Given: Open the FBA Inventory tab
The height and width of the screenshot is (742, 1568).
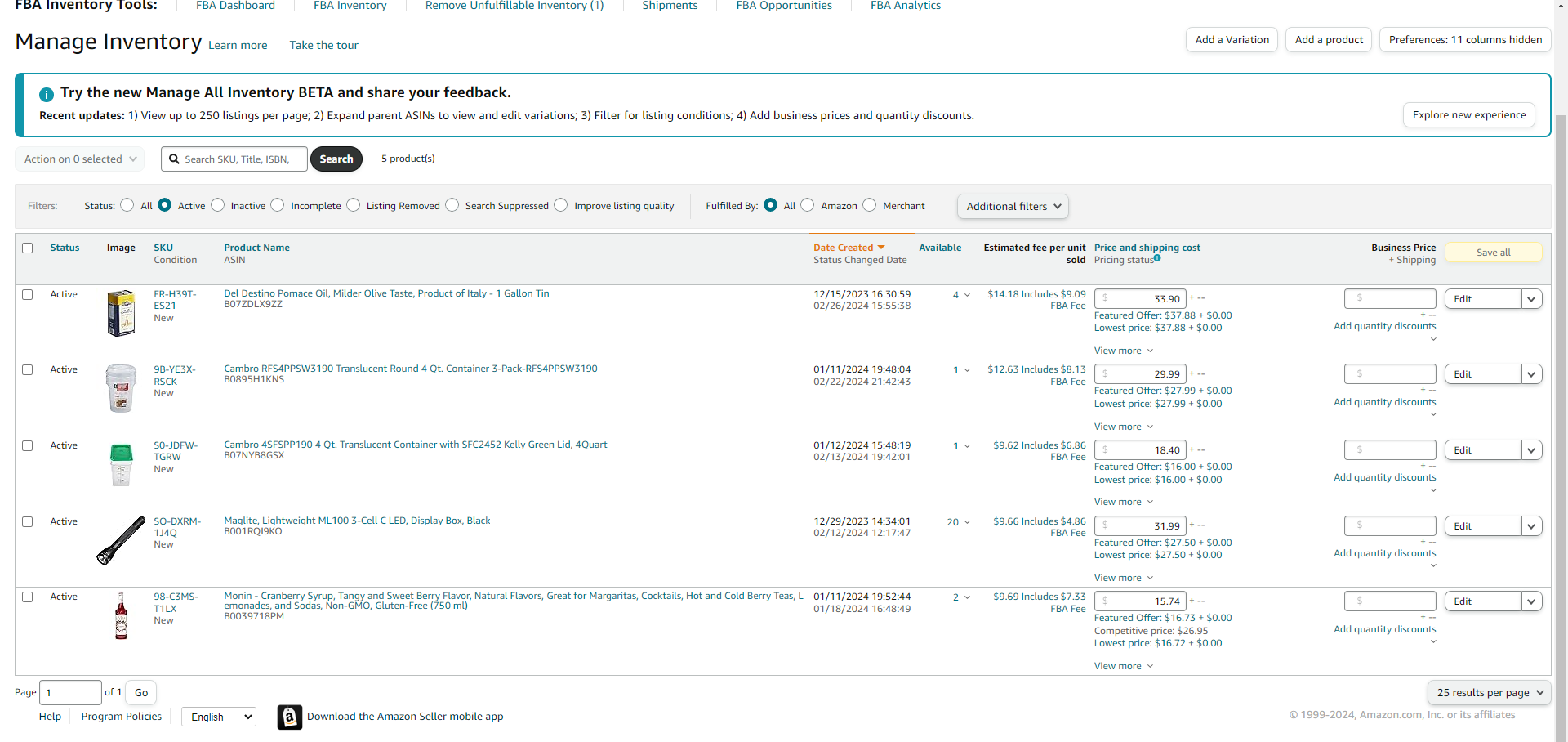Looking at the screenshot, I should 350,6.
